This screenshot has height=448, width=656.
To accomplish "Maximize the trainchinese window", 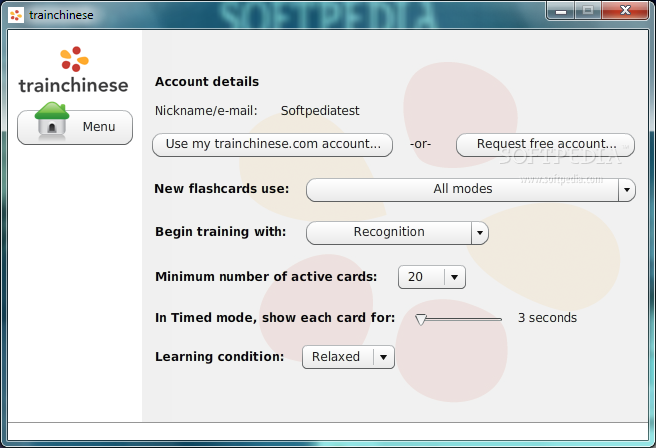I will [588, 10].
